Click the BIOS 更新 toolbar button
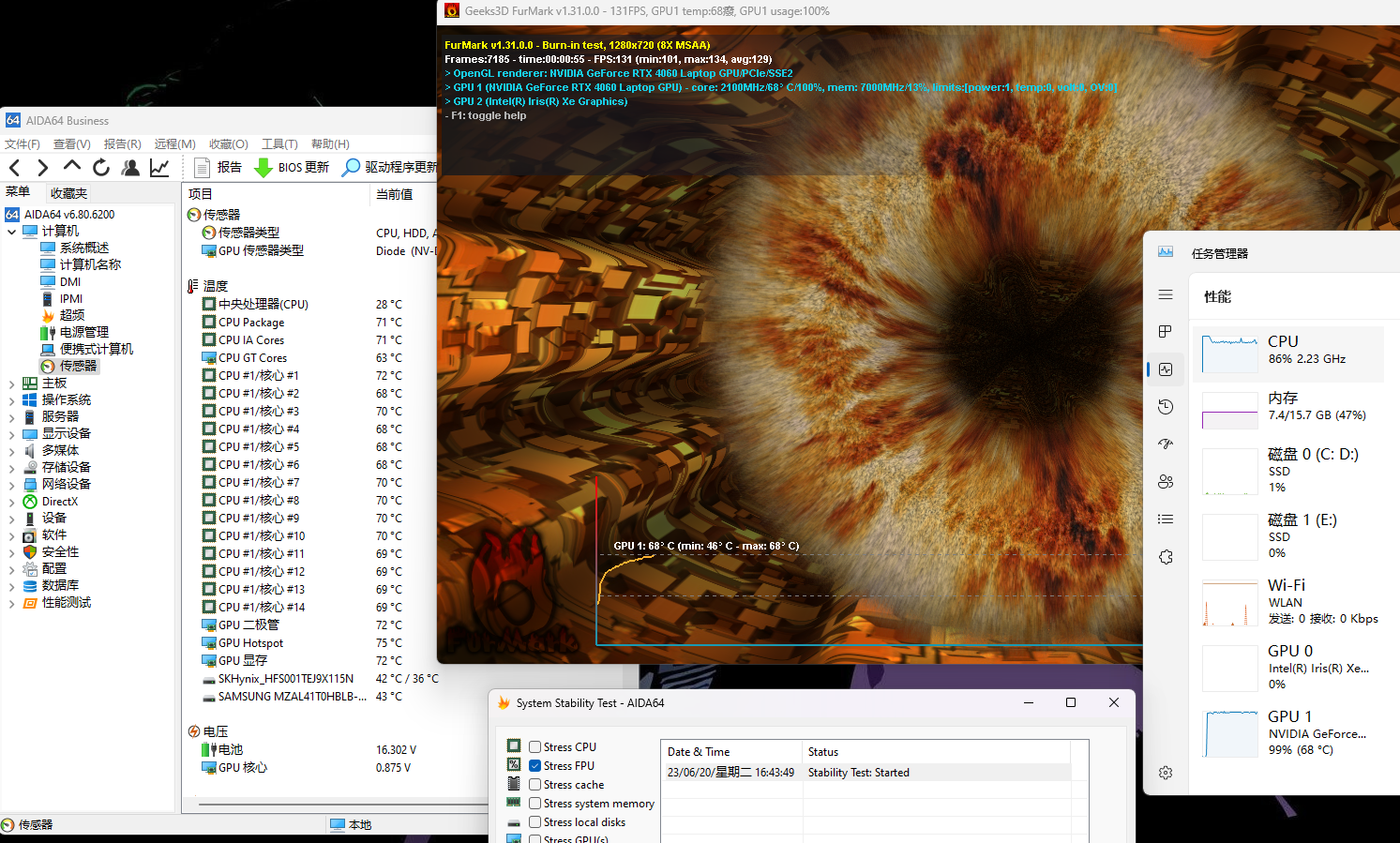Viewport: 1400px width, 843px height. 293,168
